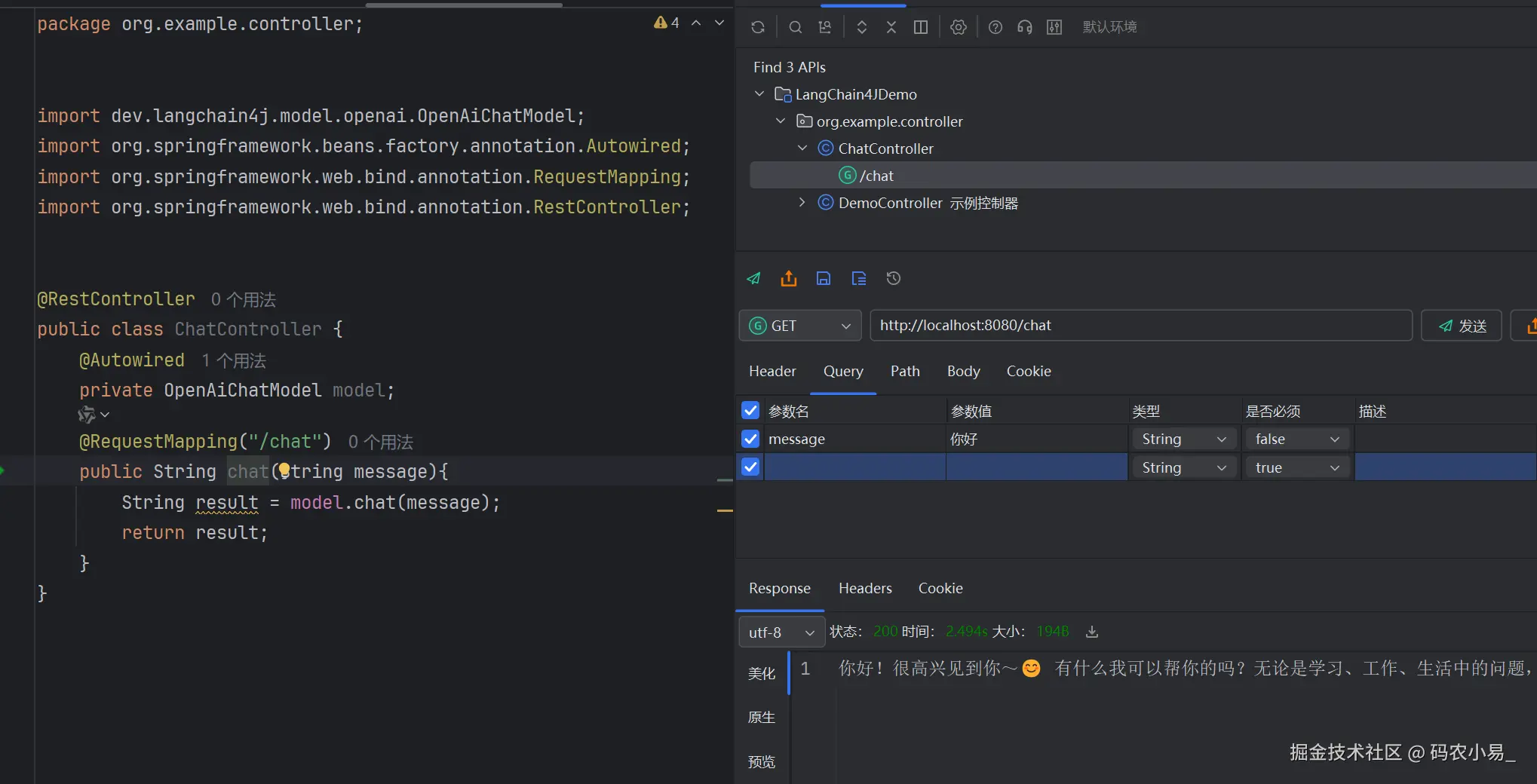Click the save request icon
The width and height of the screenshot is (1537, 784).
[824, 279]
